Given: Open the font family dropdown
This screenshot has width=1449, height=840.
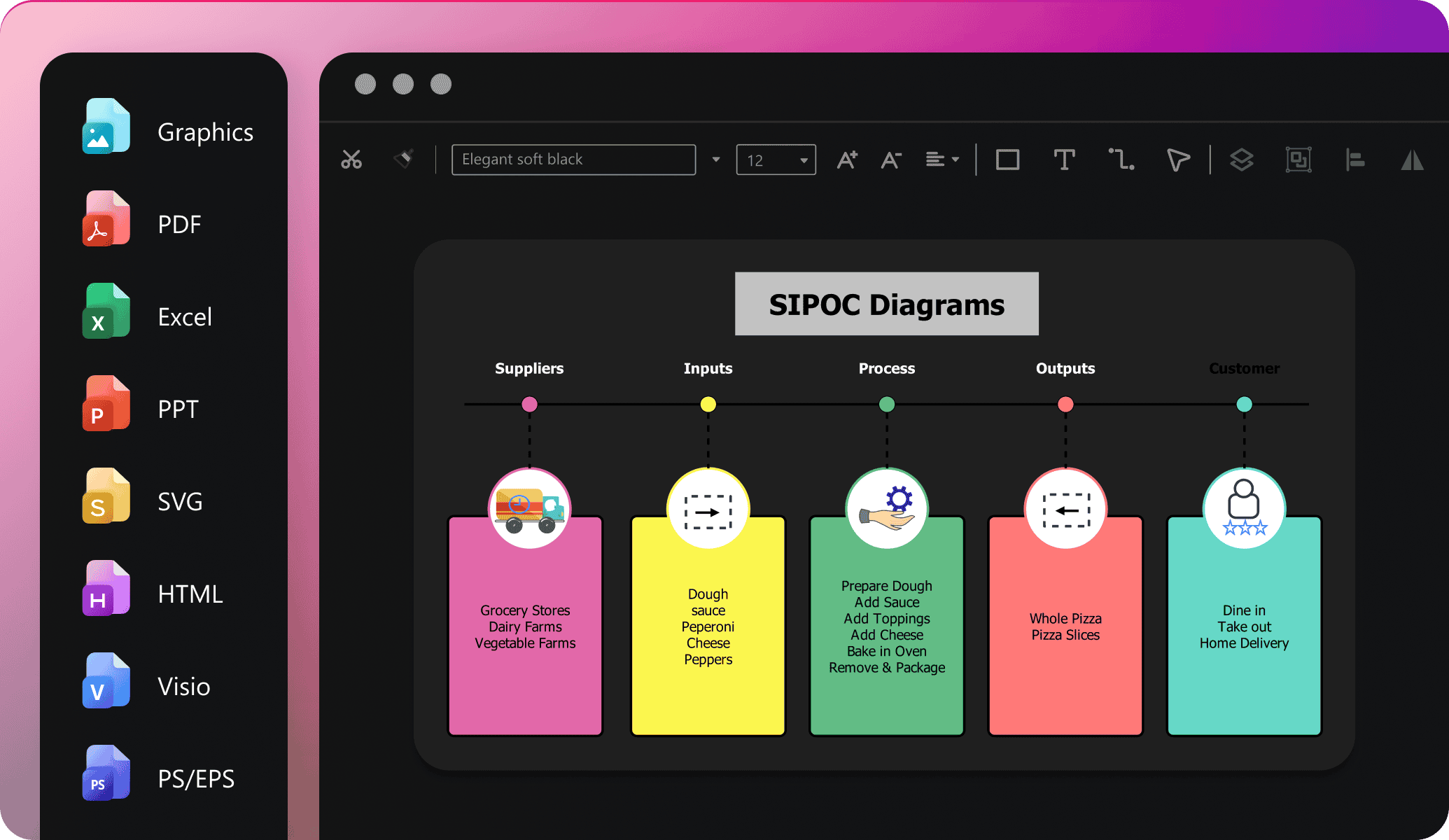Looking at the screenshot, I should pyautogui.click(x=715, y=159).
